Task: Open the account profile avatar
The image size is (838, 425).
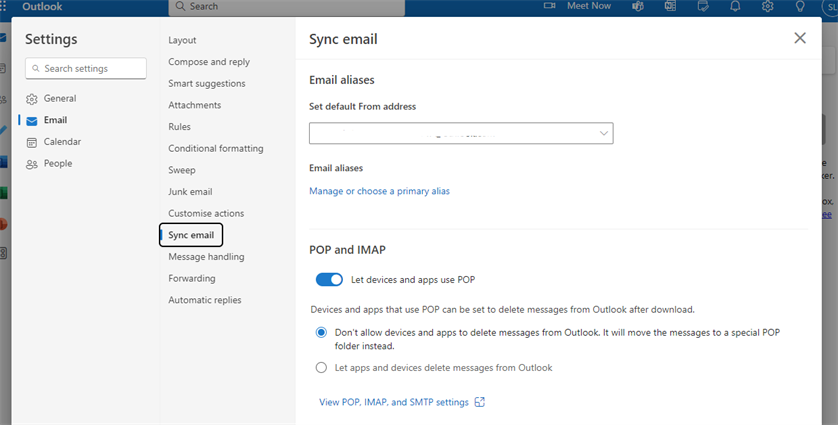Action: click(x=828, y=6)
